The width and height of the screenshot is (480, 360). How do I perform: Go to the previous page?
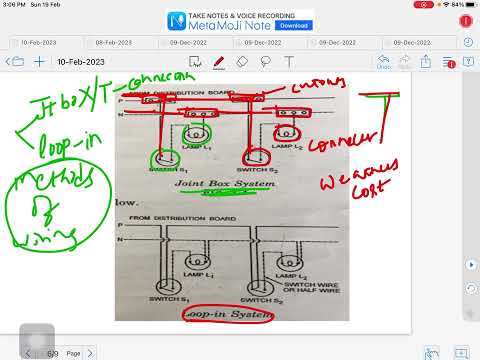point(28,353)
